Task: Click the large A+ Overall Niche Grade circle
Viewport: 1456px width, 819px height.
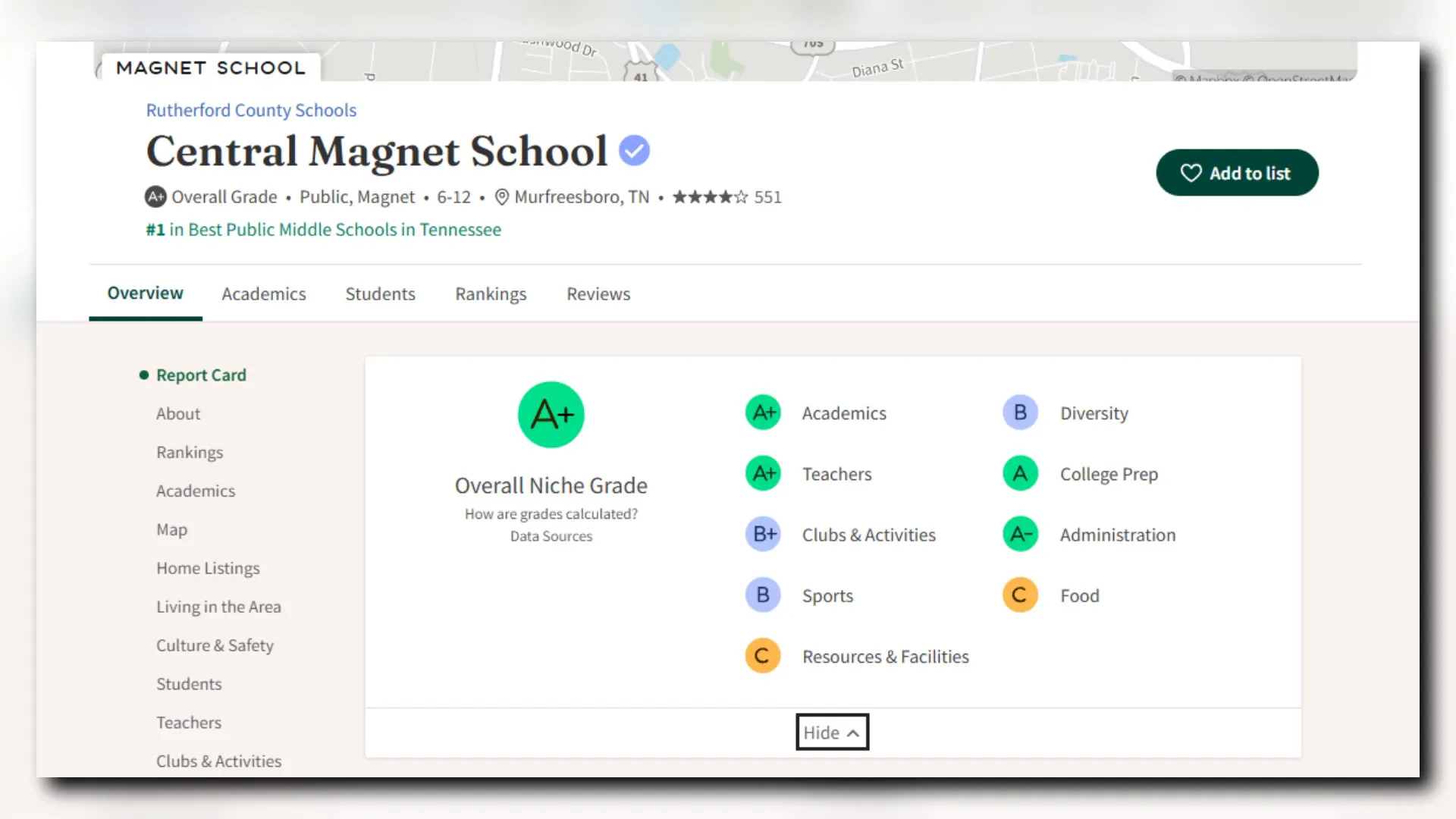Action: 551,415
